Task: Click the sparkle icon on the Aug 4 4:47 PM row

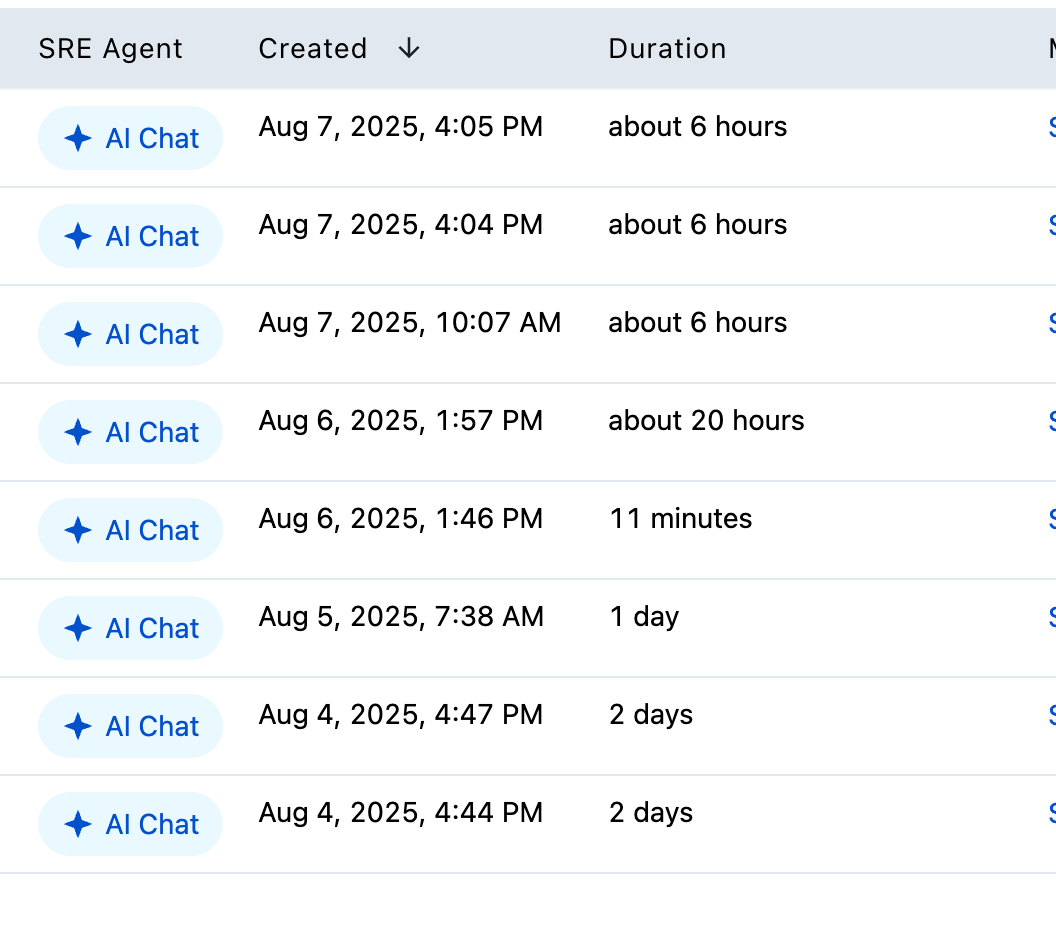Action: pos(78,726)
